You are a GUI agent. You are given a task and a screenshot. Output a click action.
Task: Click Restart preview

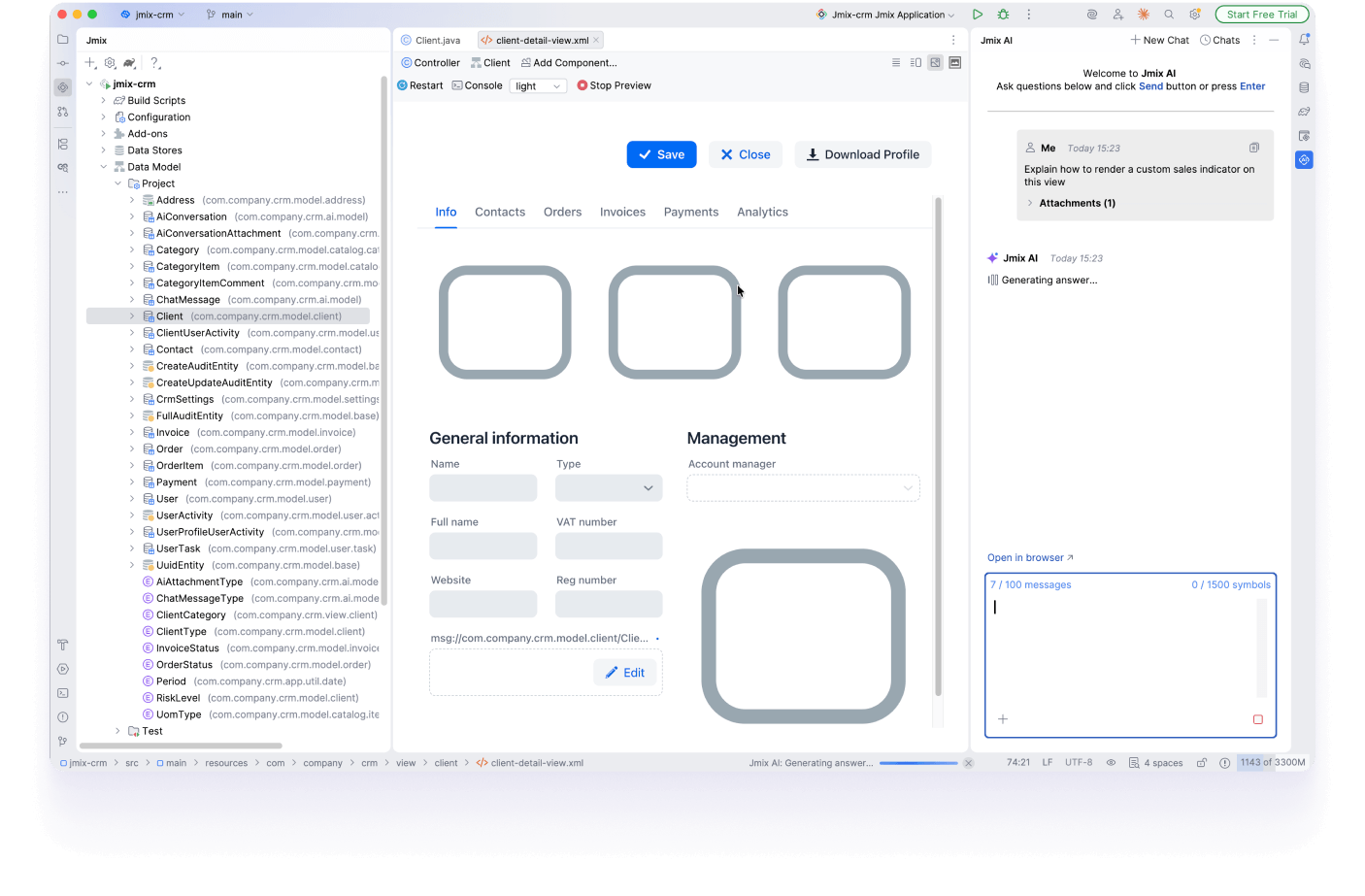pos(420,85)
